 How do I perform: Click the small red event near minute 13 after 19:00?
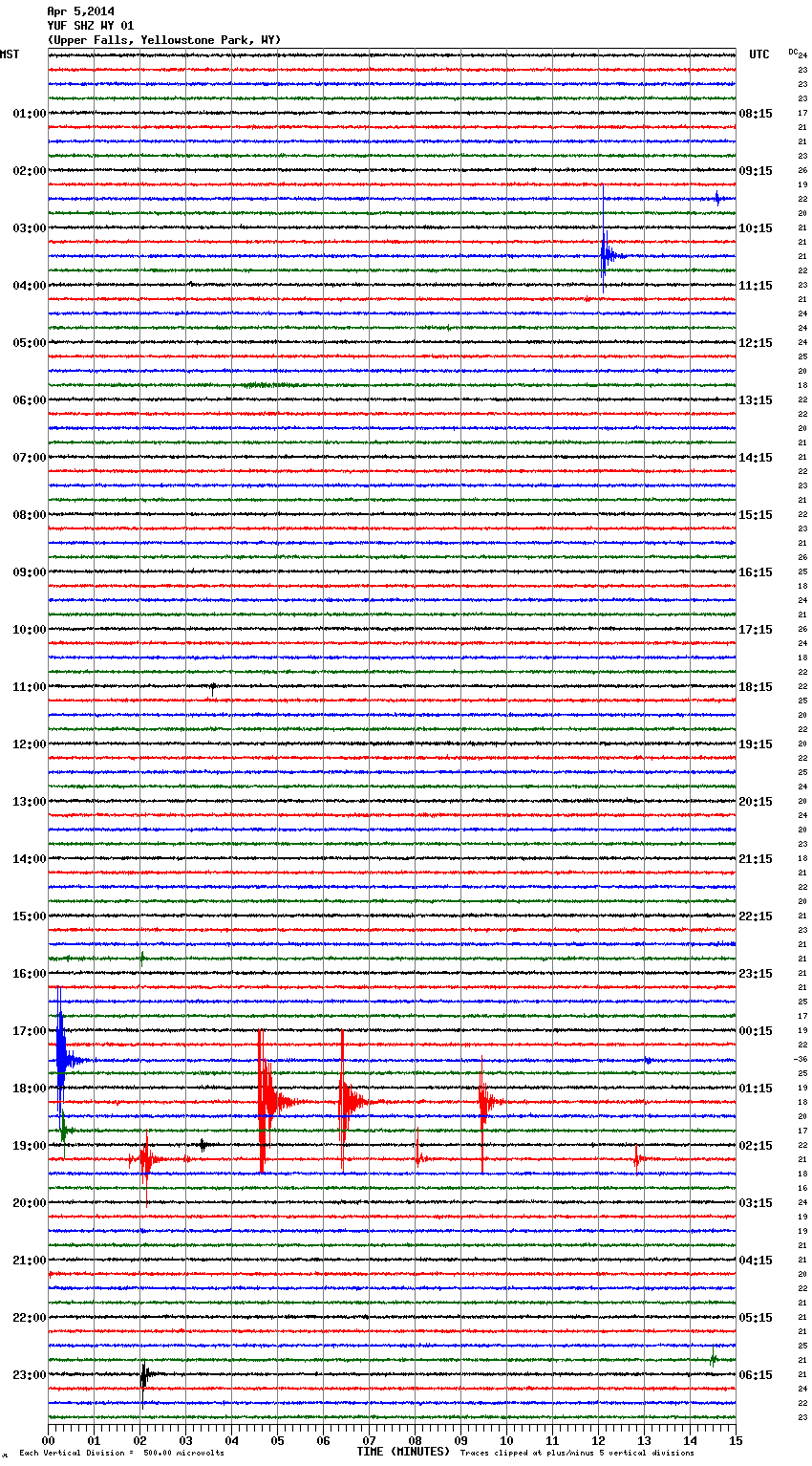pos(637,1159)
